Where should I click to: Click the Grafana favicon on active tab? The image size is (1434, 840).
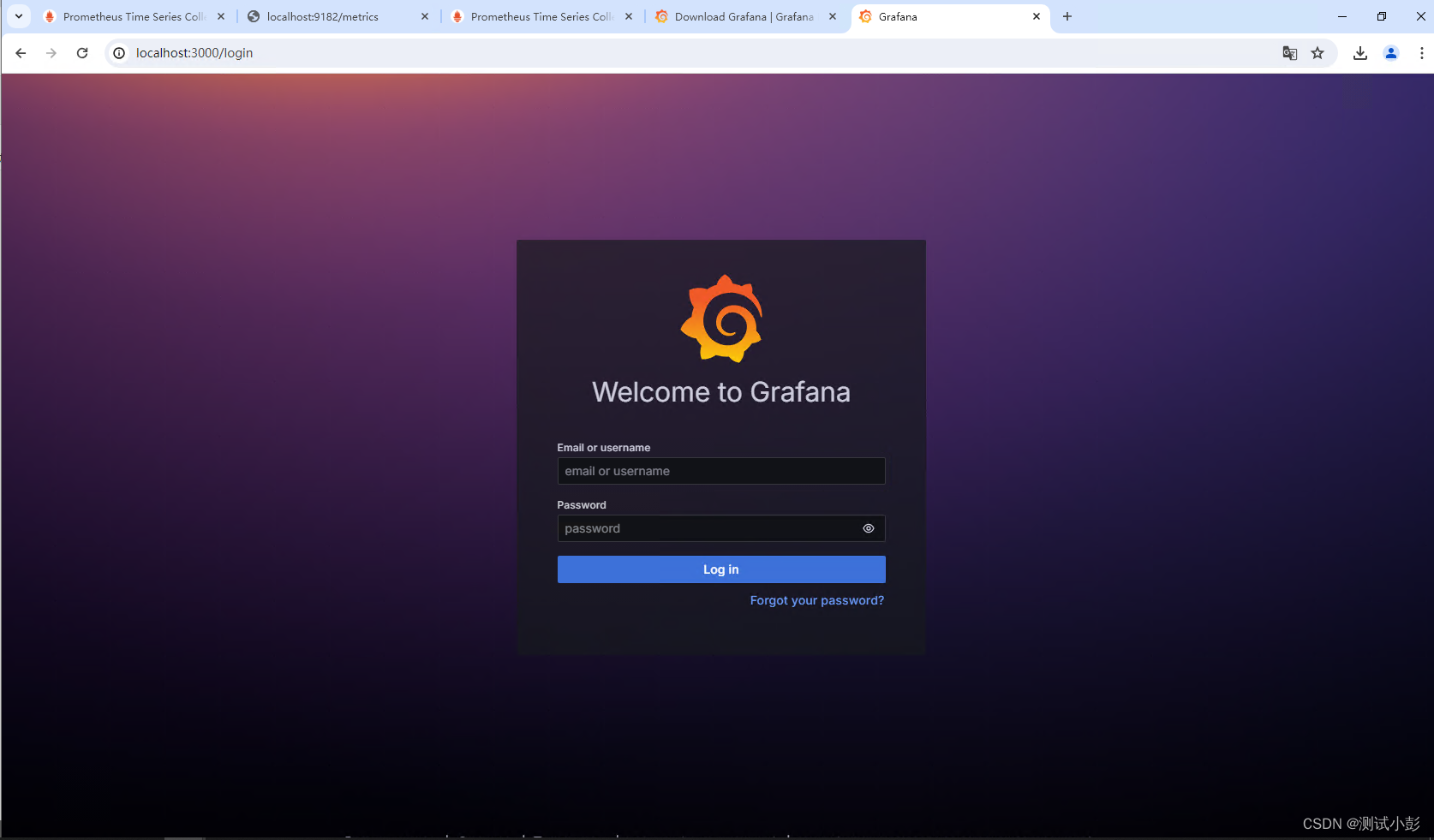tap(865, 16)
